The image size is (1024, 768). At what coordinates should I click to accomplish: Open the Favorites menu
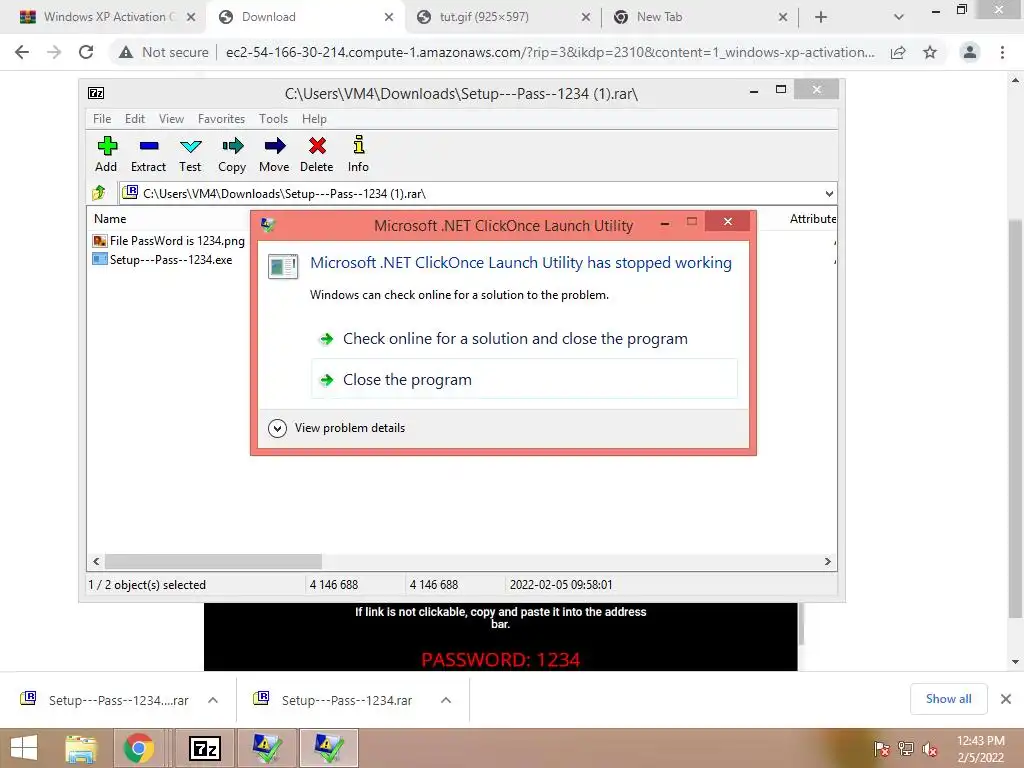pos(221,119)
